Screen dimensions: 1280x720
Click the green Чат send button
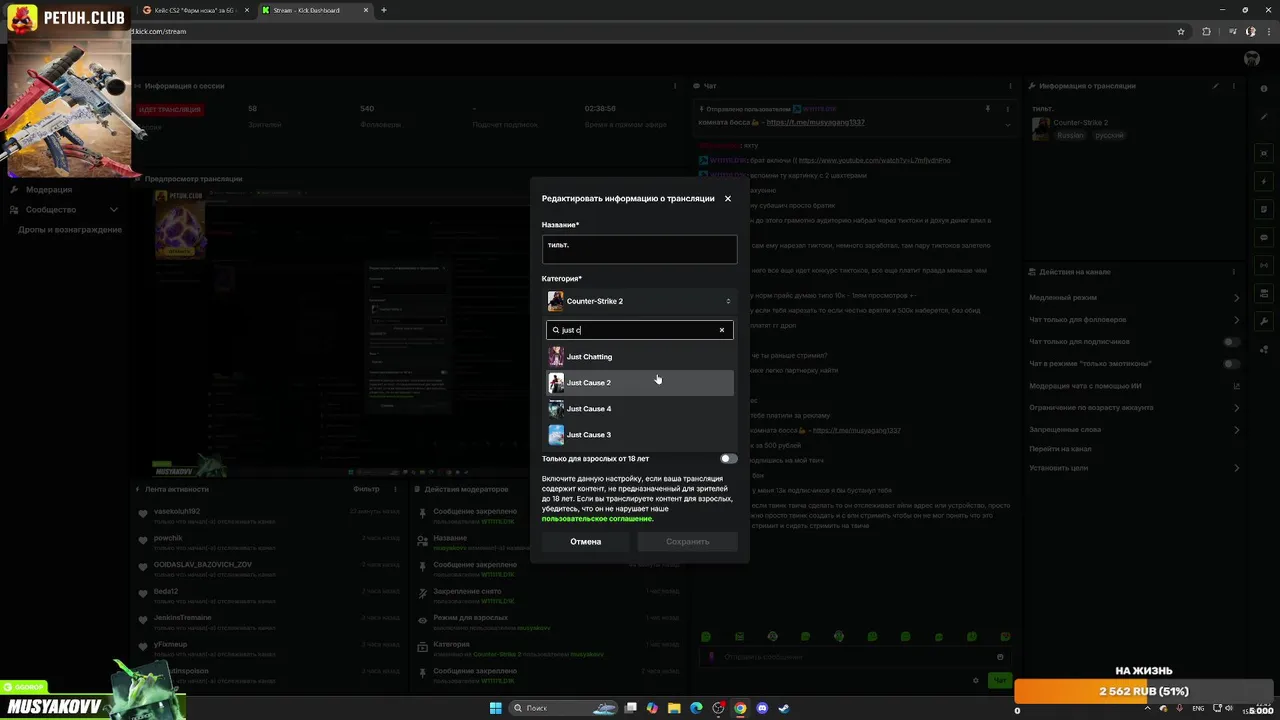click(999, 681)
